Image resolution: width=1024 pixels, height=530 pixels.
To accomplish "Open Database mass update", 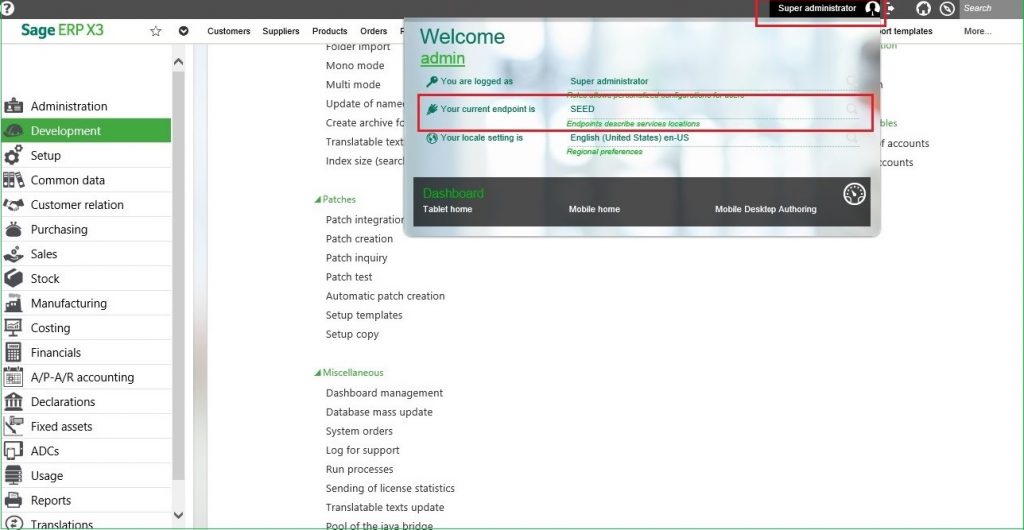I will tap(379, 412).
